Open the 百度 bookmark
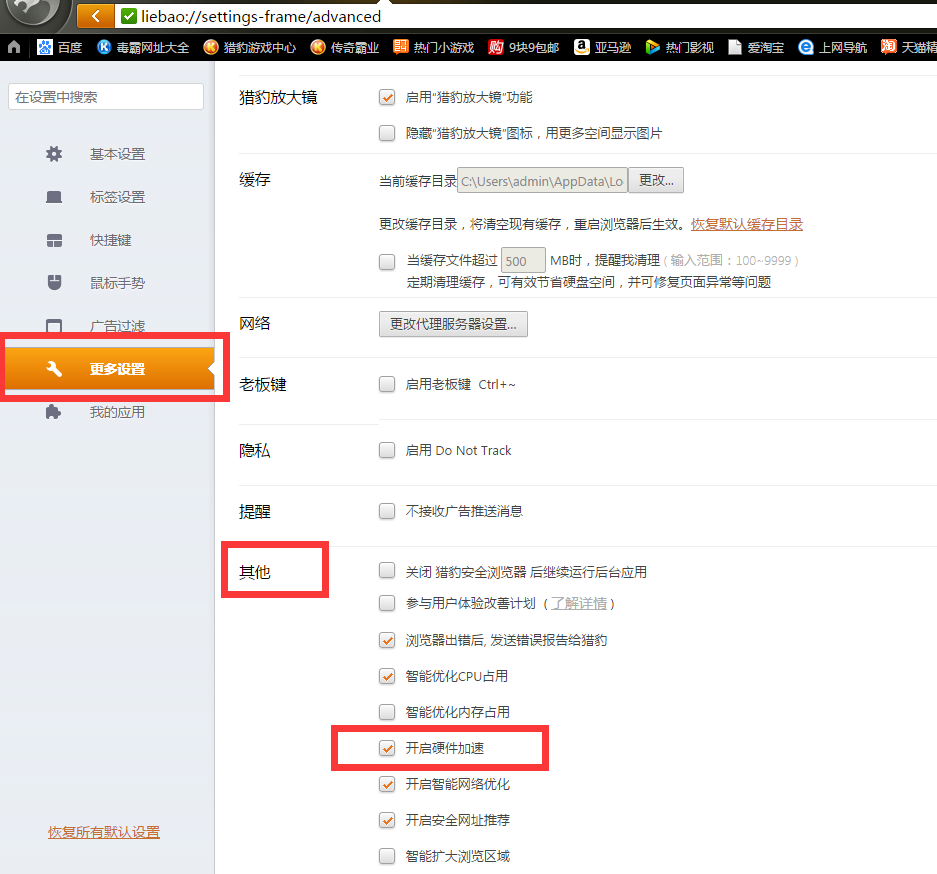Viewport: 937px width, 874px height. (x=59, y=47)
